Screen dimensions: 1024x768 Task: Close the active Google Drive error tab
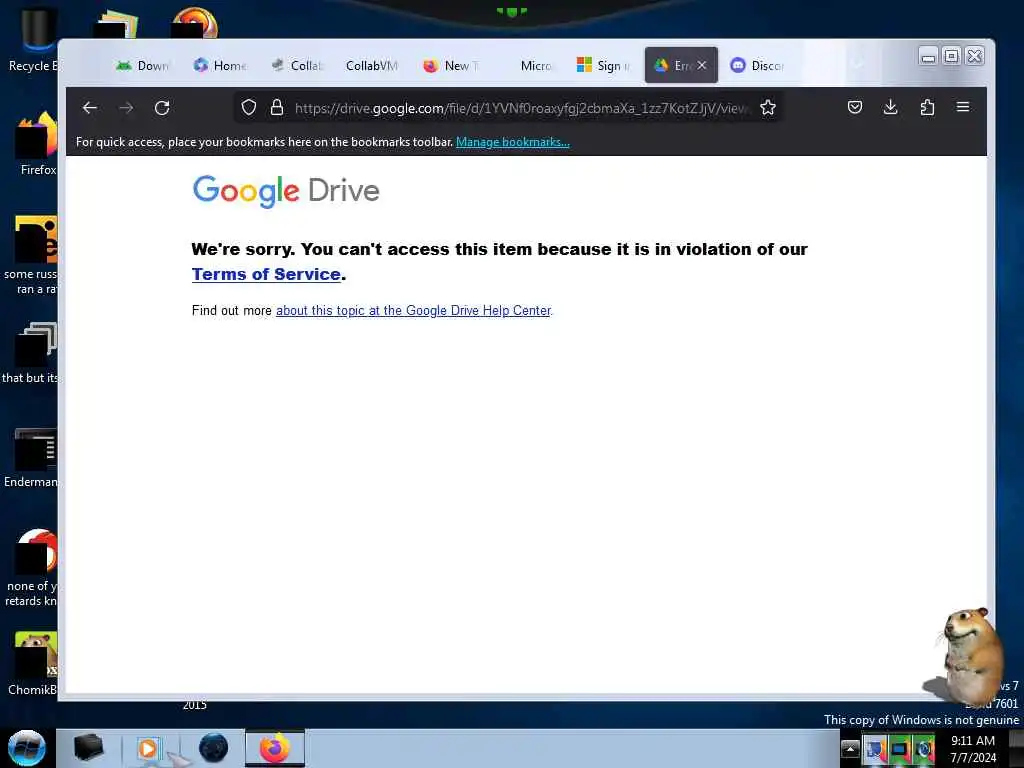[701, 65]
